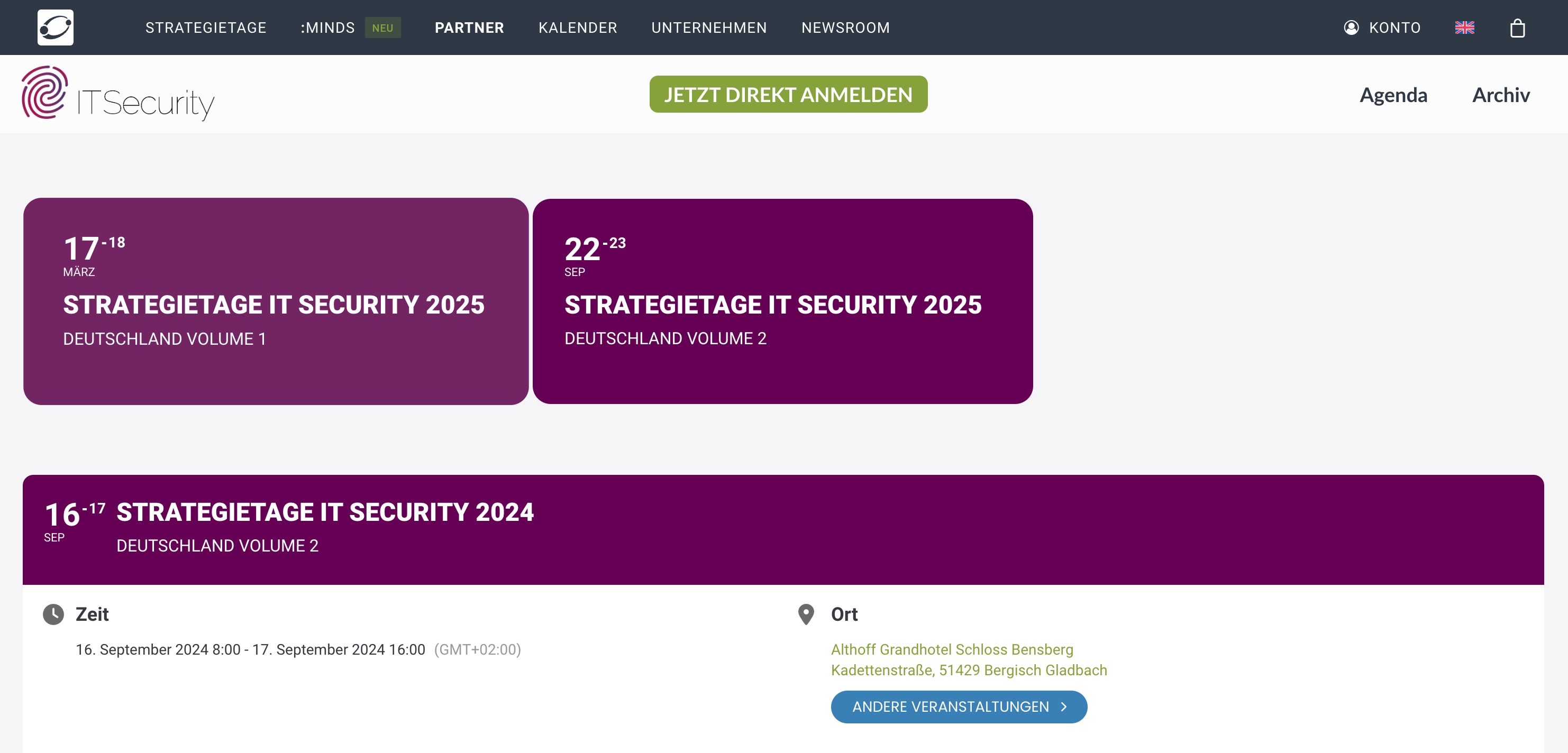This screenshot has height=753, width=1568.
Task: Click DEUTSCHLAND VOLUME 2 under 2024 heading
Action: click(x=217, y=546)
